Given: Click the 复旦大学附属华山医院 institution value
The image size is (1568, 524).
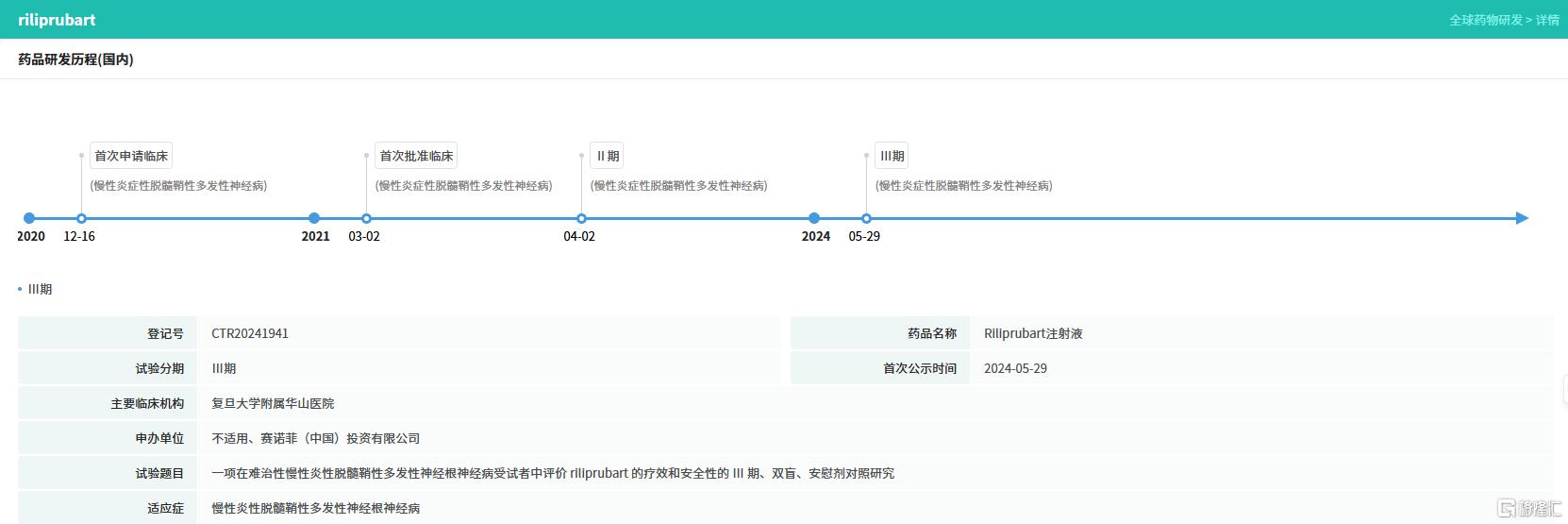Looking at the screenshot, I should (273, 403).
